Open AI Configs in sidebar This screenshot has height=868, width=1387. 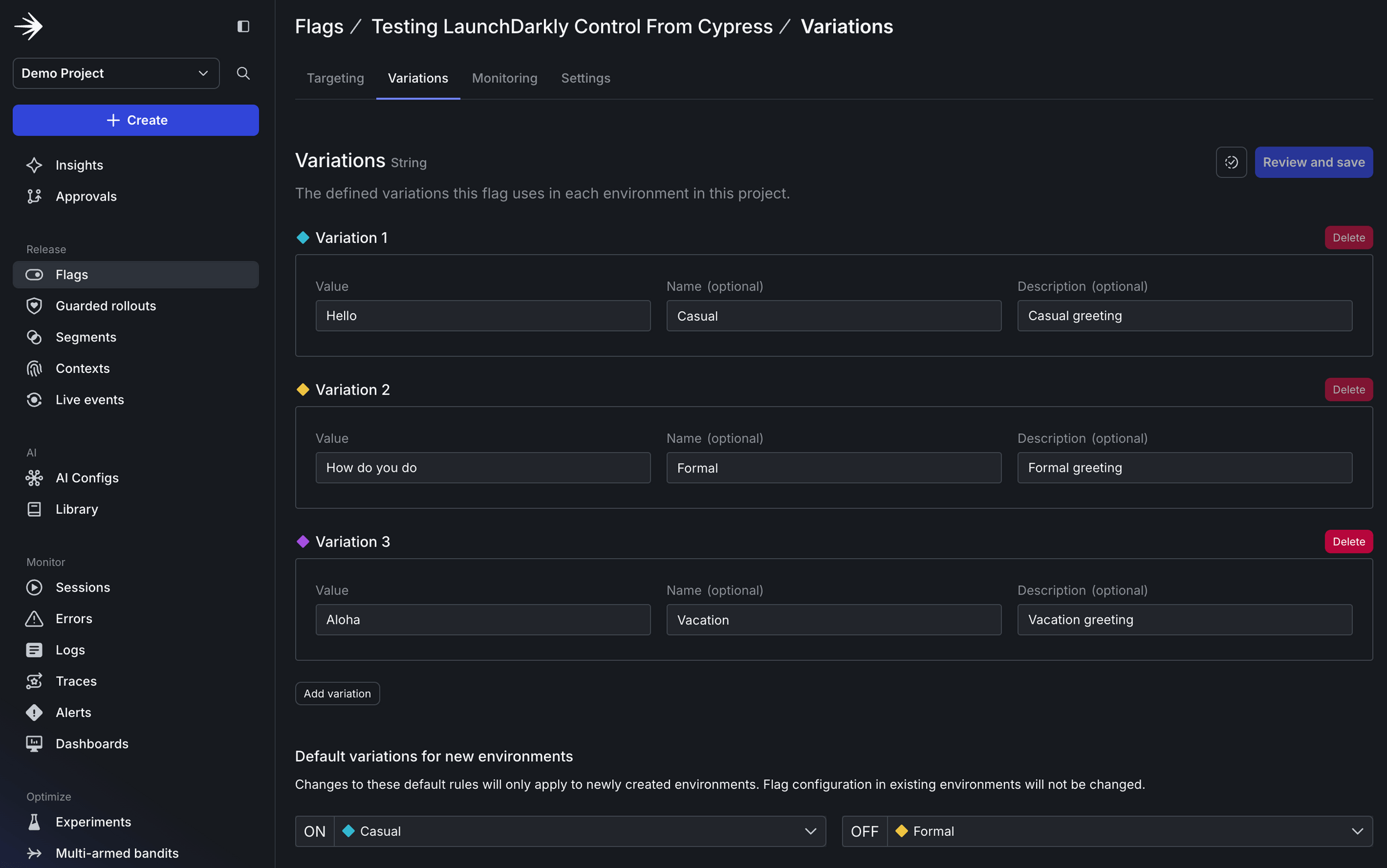tap(87, 478)
